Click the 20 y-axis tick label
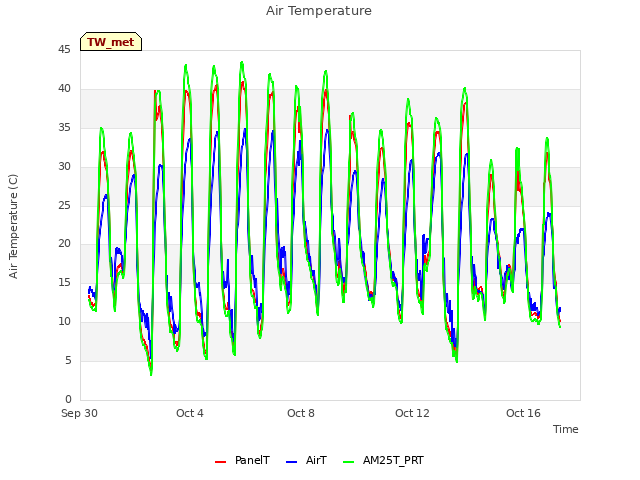The image size is (640, 480). click(64, 244)
